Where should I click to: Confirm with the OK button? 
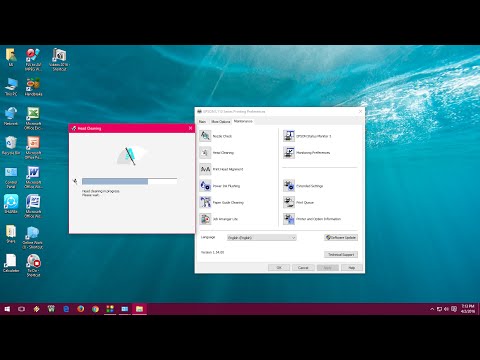[279, 268]
